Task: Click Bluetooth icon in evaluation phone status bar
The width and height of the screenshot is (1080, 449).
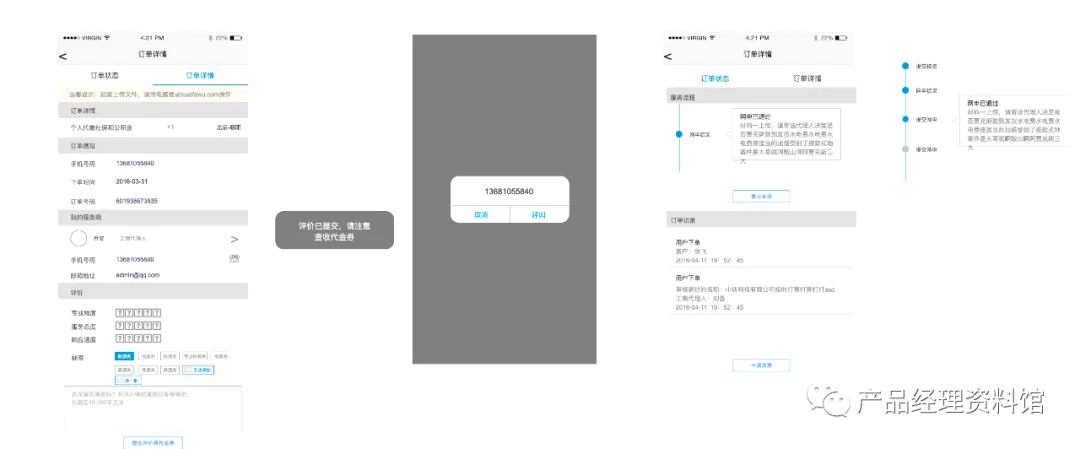Action: coord(211,37)
